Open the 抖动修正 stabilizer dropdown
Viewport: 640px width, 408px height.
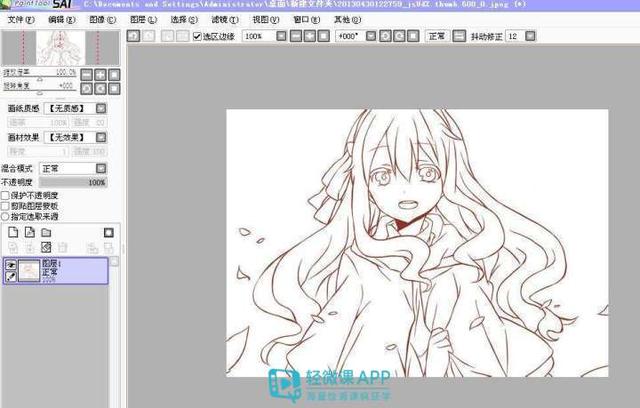click(x=530, y=36)
